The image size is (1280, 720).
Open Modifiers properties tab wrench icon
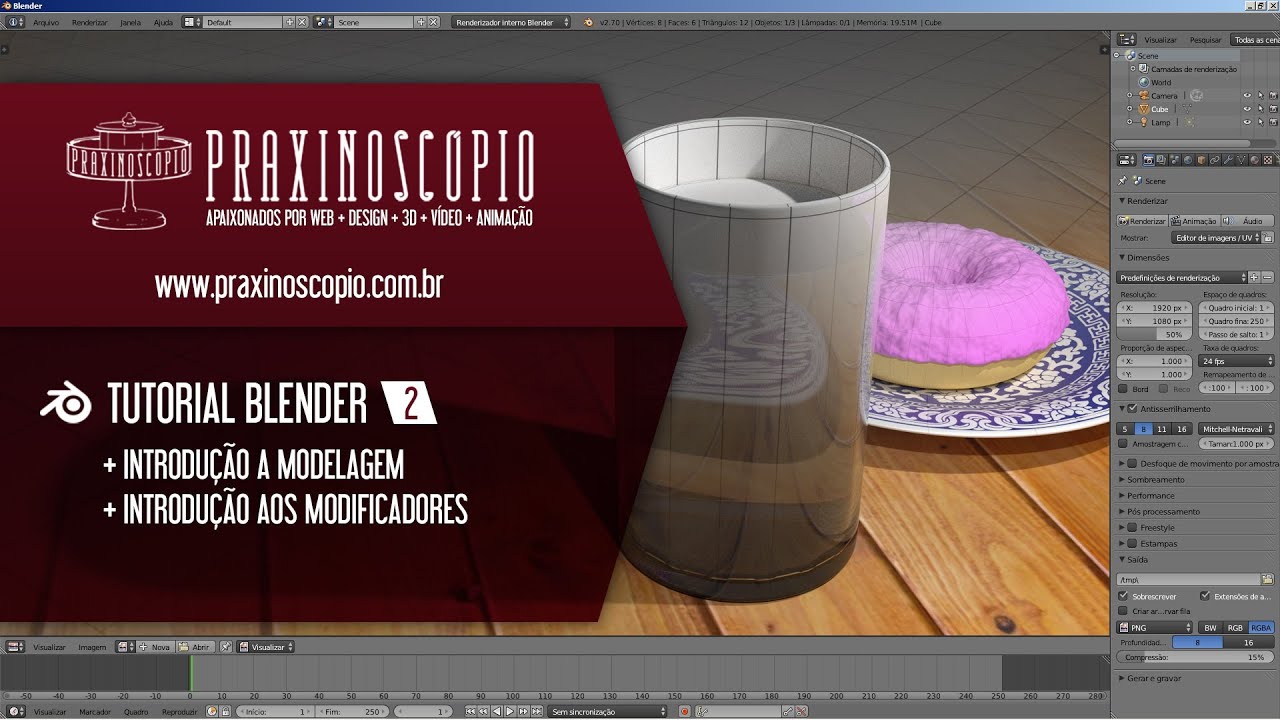(x=1227, y=160)
